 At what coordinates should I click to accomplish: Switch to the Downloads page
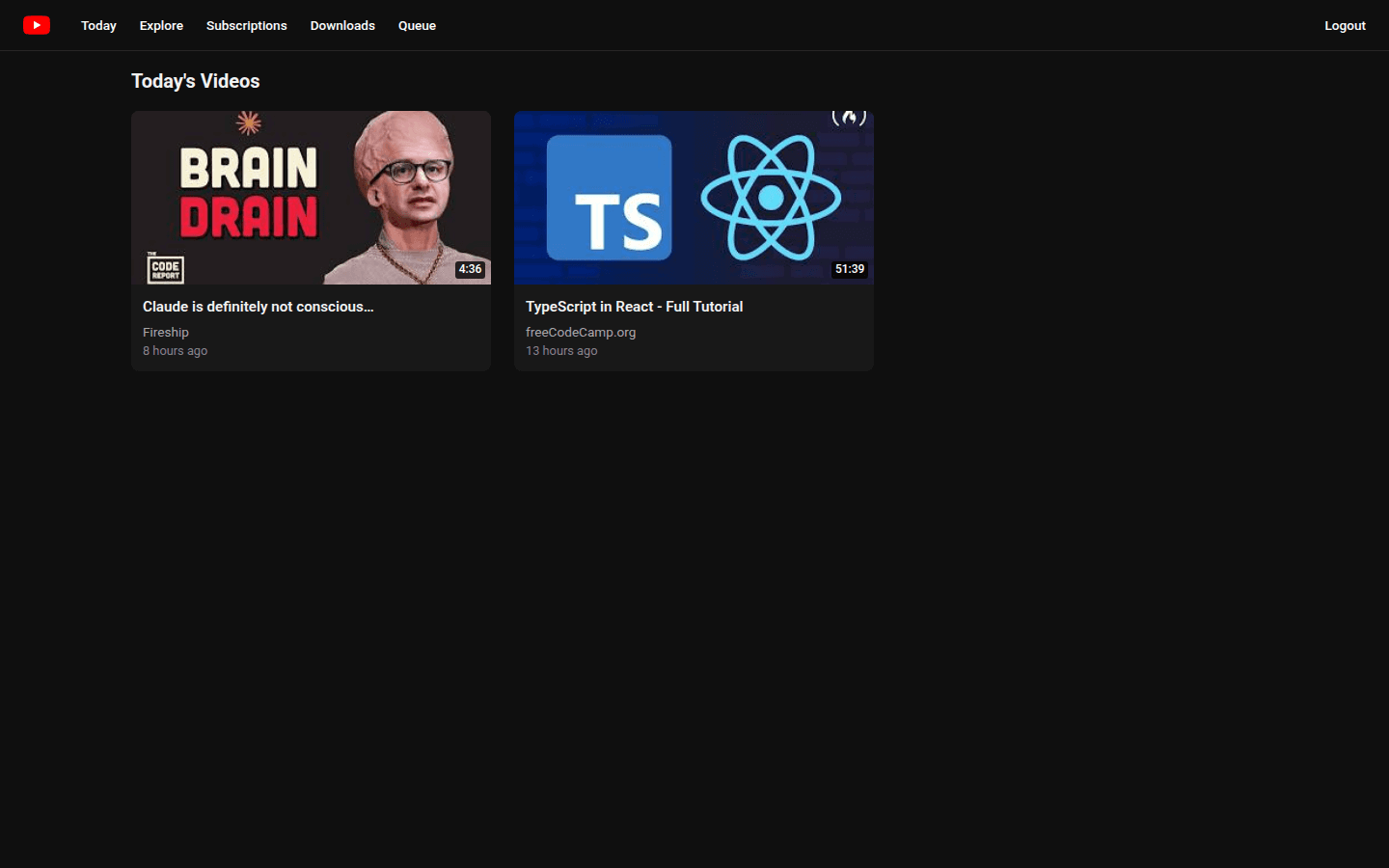click(x=342, y=26)
